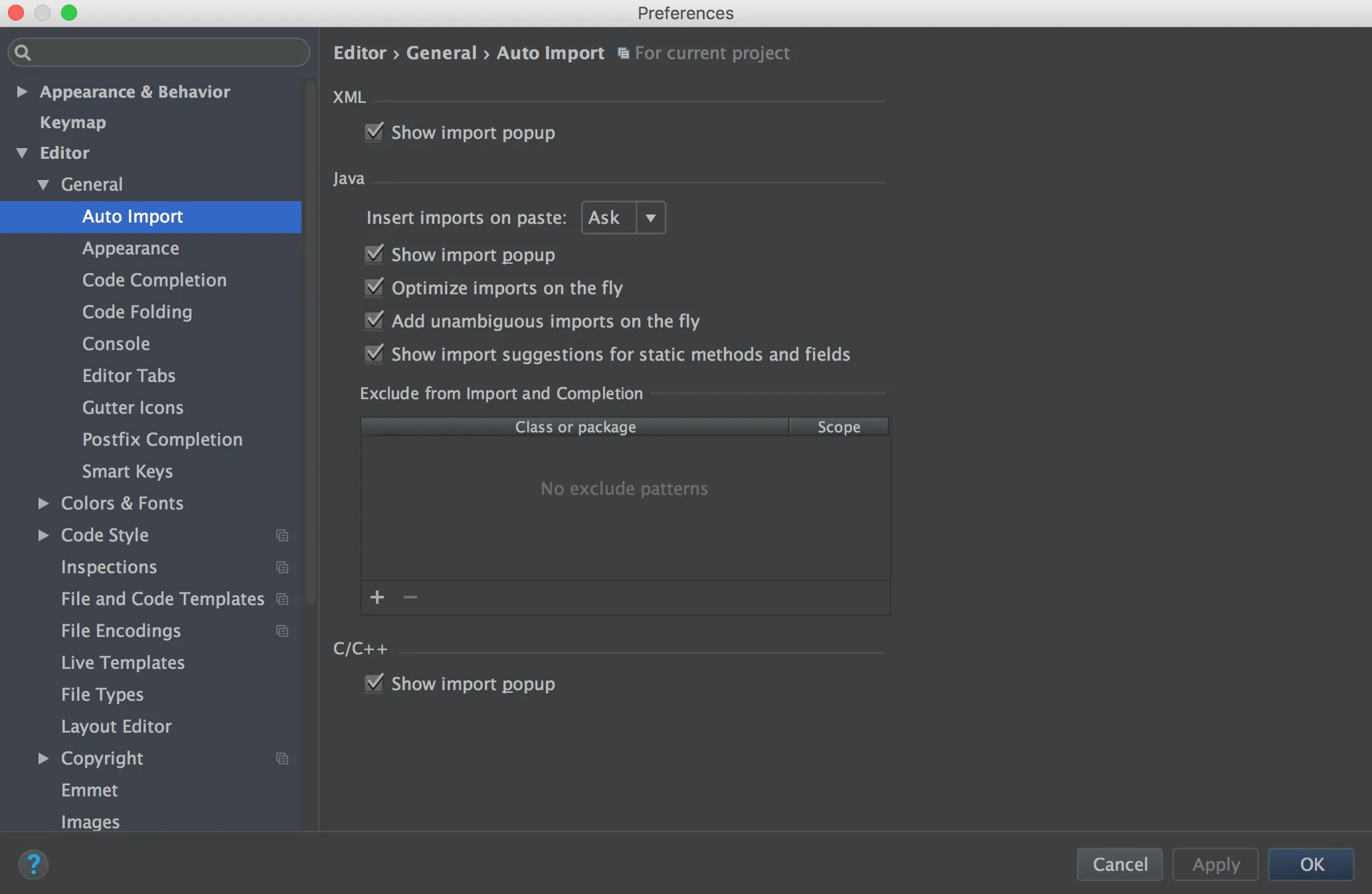Screen dimensions: 1372x894
Task: Click project-level icon beside File Encodings
Action: pyautogui.click(x=282, y=631)
